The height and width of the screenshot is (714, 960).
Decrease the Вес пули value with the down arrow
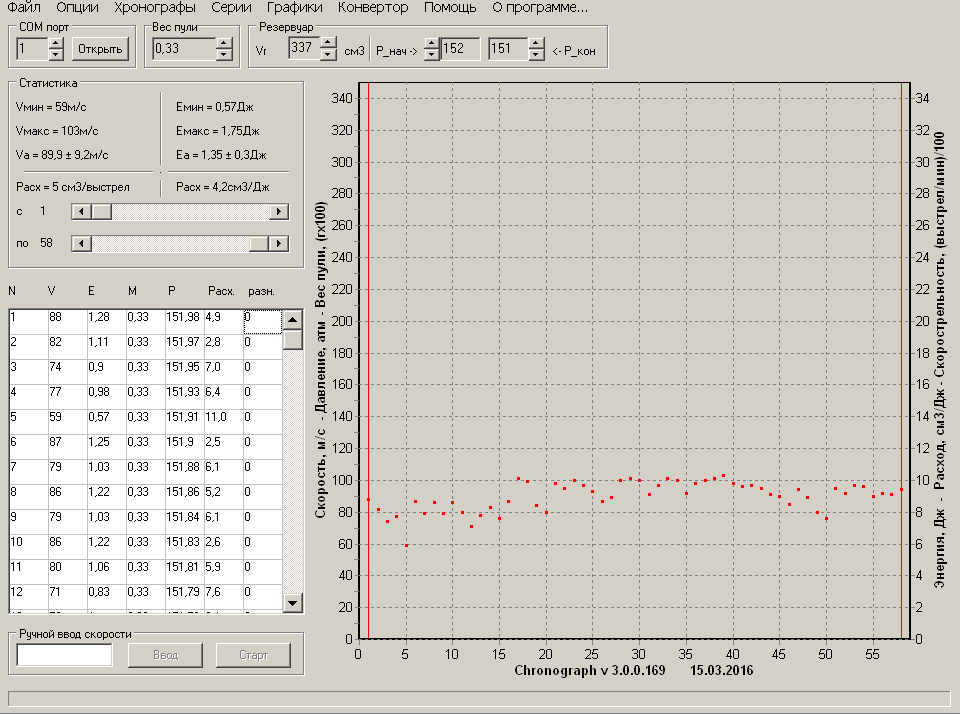[x=225, y=54]
